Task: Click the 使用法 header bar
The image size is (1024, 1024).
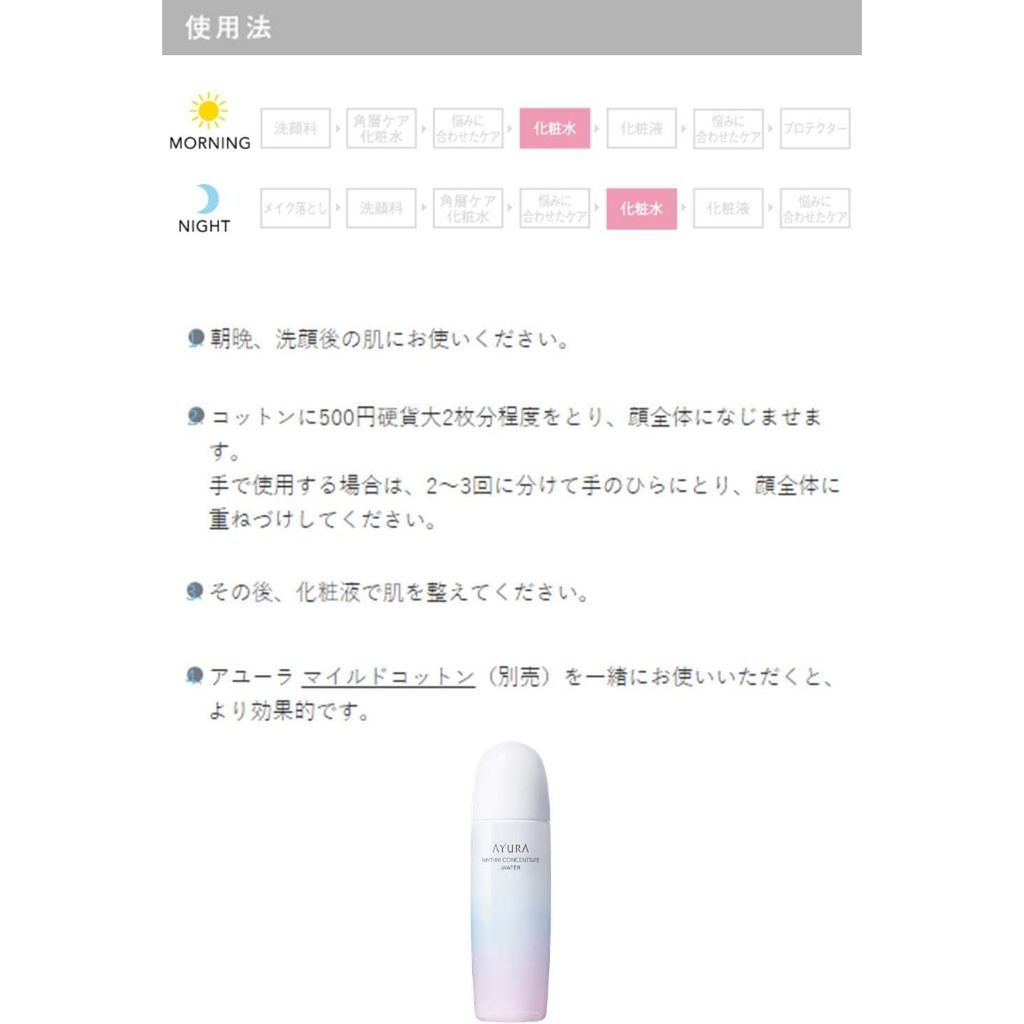Action: coord(511,27)
